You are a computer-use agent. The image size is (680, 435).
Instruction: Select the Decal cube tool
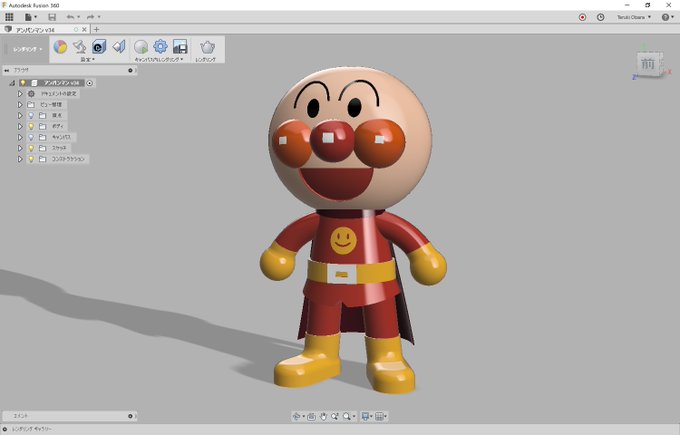point(99,47)
